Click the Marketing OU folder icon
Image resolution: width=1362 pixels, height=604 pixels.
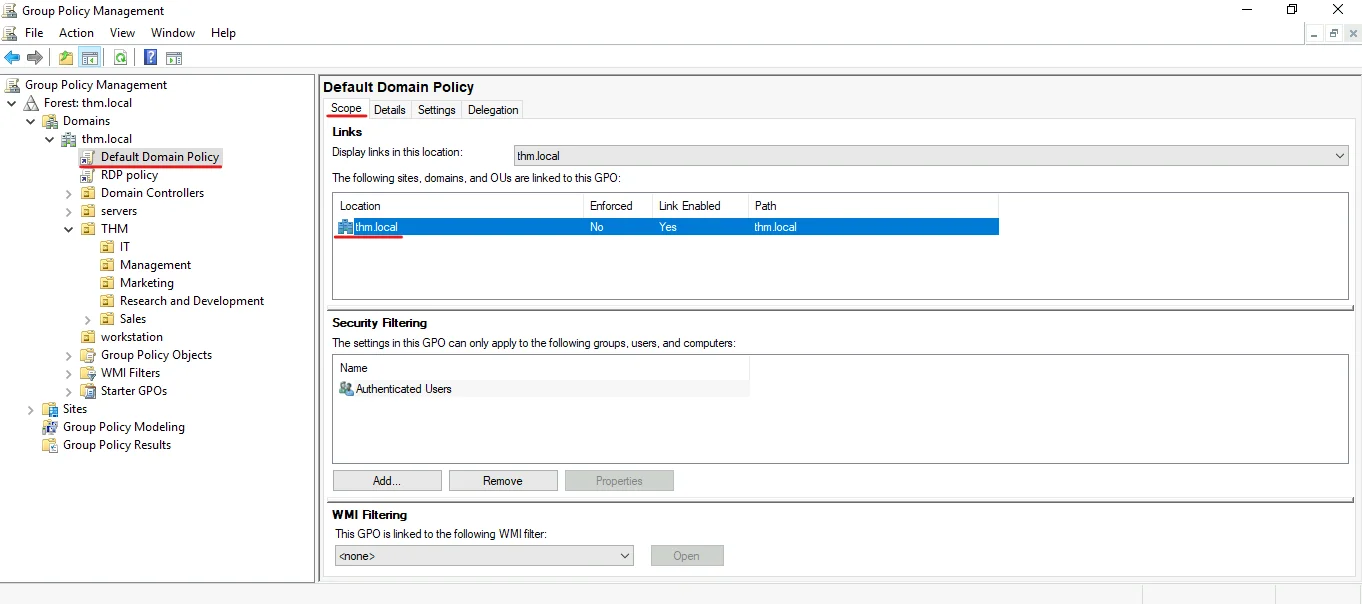(107, 283)
